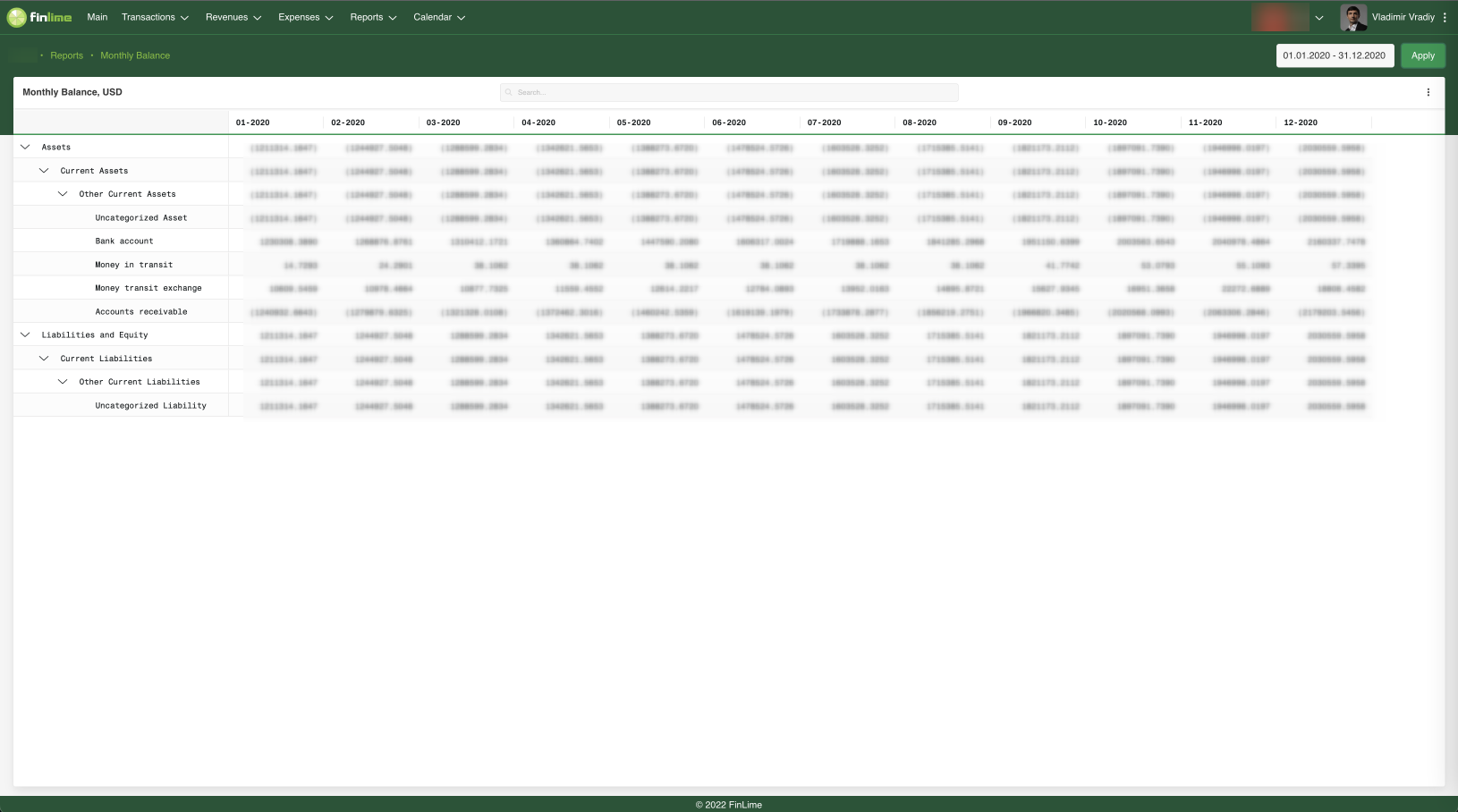The height and width of the screenshot is (812, 1458).
Task: Collapse the Assets section
Action: (25, 146)
